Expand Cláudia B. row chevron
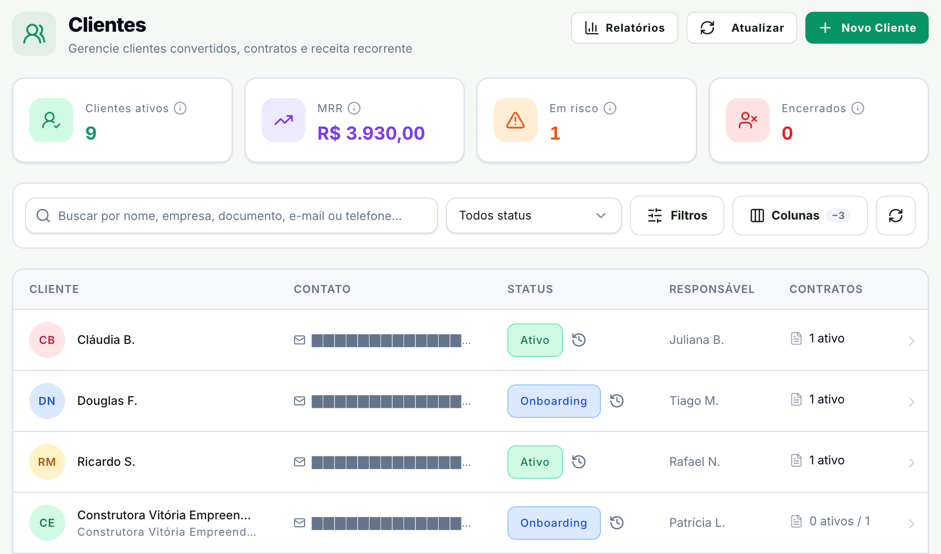This screenshot has height=554, width=941. click(911, 341)
